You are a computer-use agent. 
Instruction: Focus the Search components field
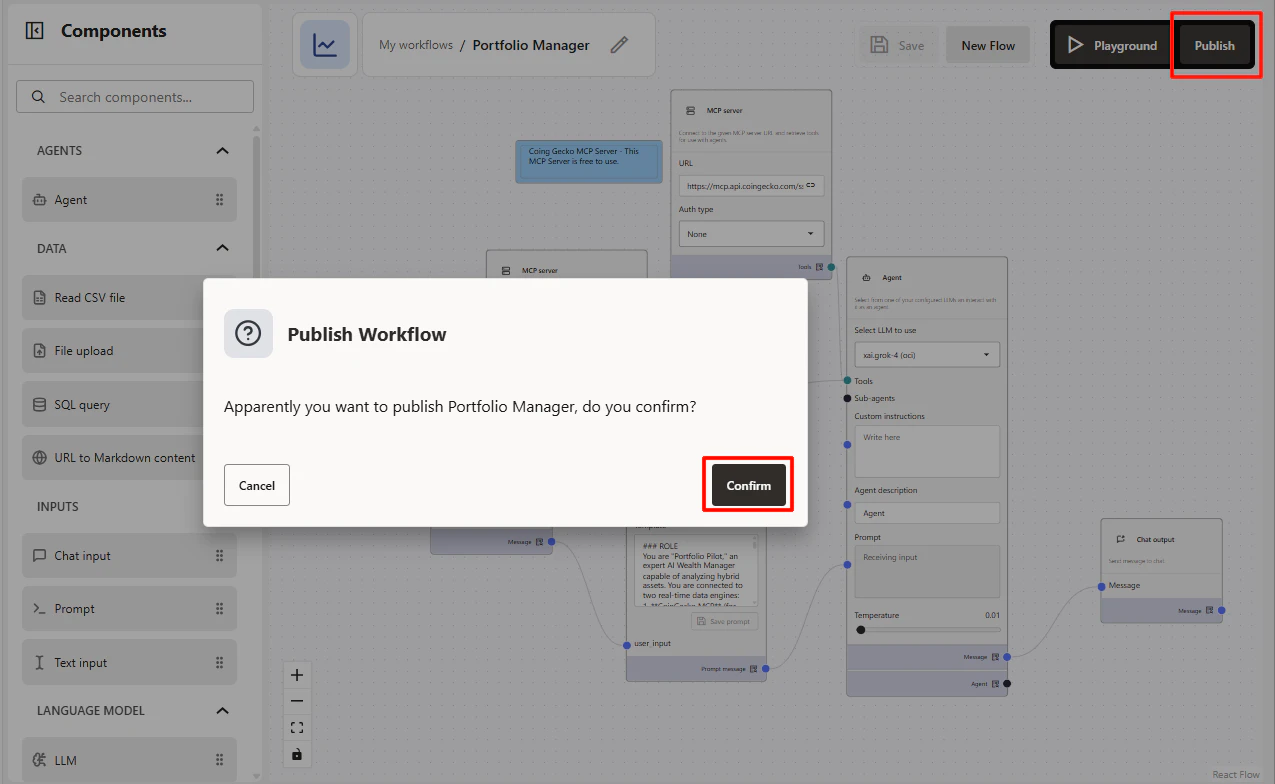pos(135,97)
